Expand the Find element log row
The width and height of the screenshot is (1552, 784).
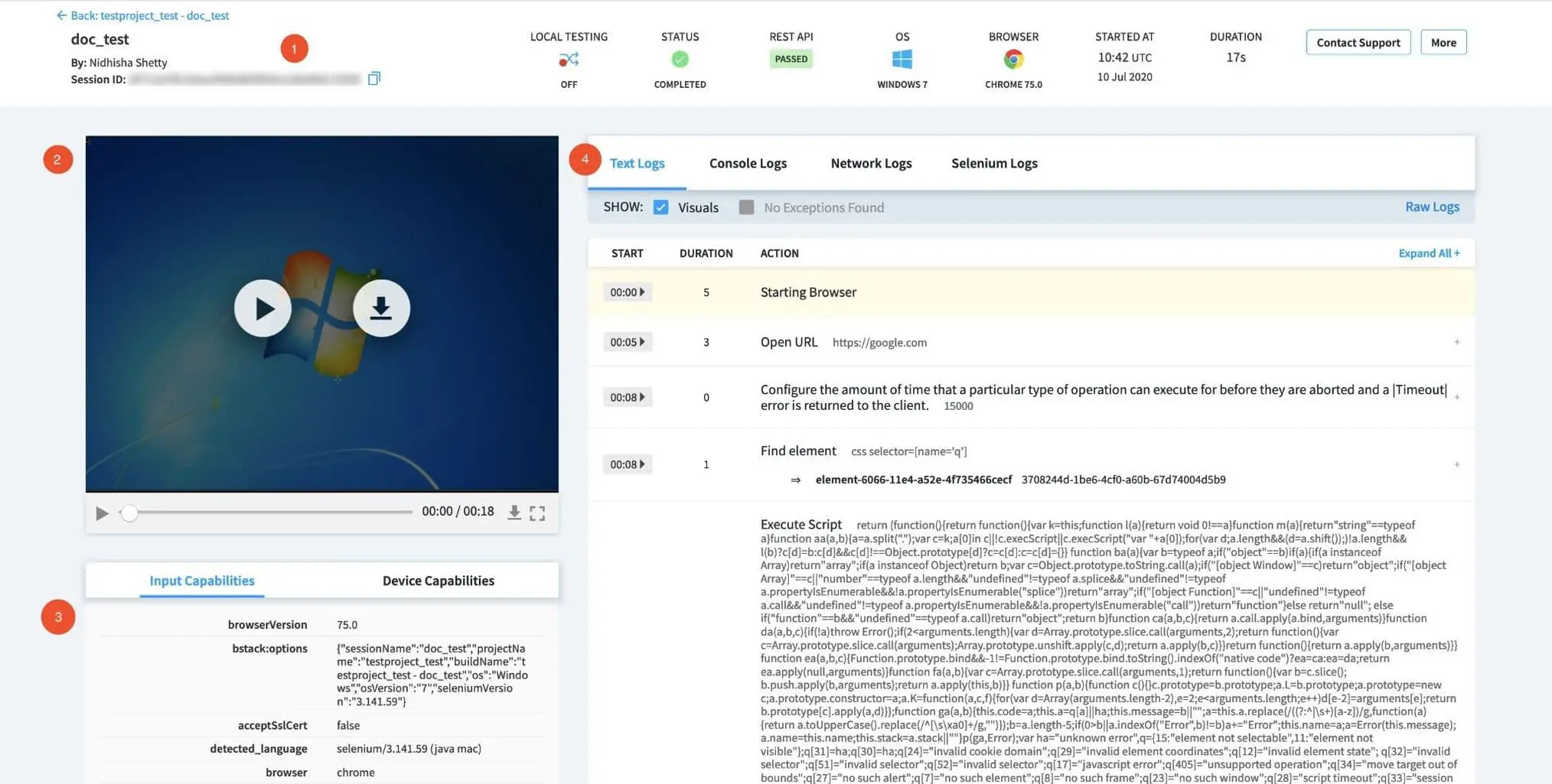(x=1456, y=464)
